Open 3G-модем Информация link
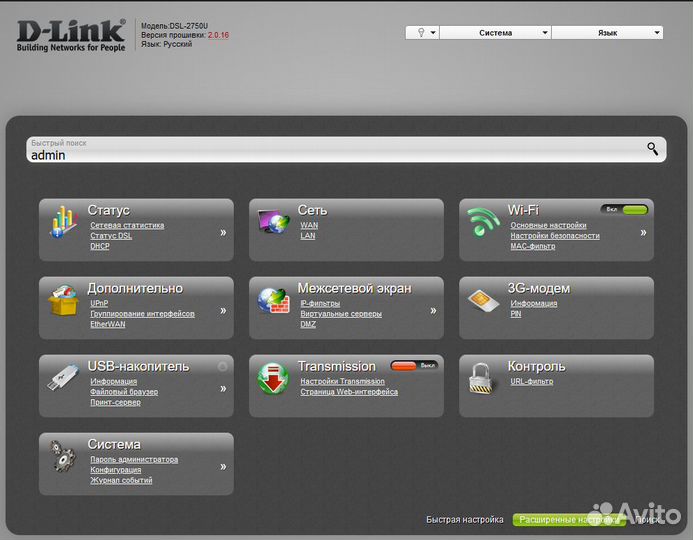 click(x=534, y=303)
